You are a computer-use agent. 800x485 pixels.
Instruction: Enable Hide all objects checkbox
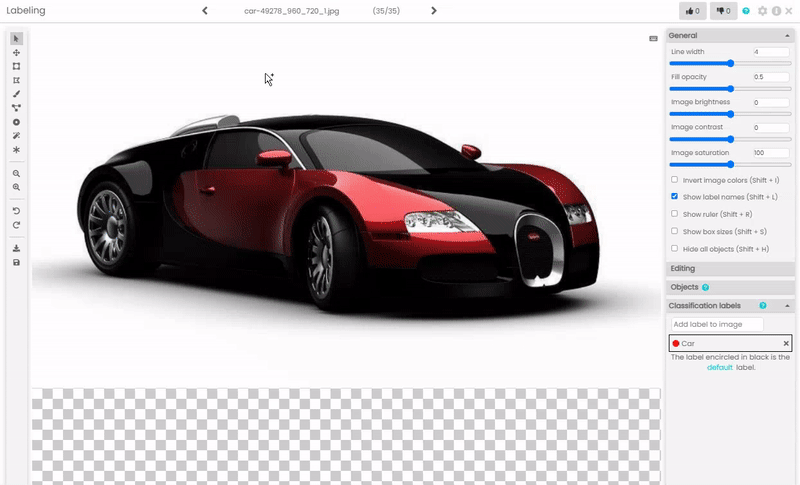(x=674, y=248)
